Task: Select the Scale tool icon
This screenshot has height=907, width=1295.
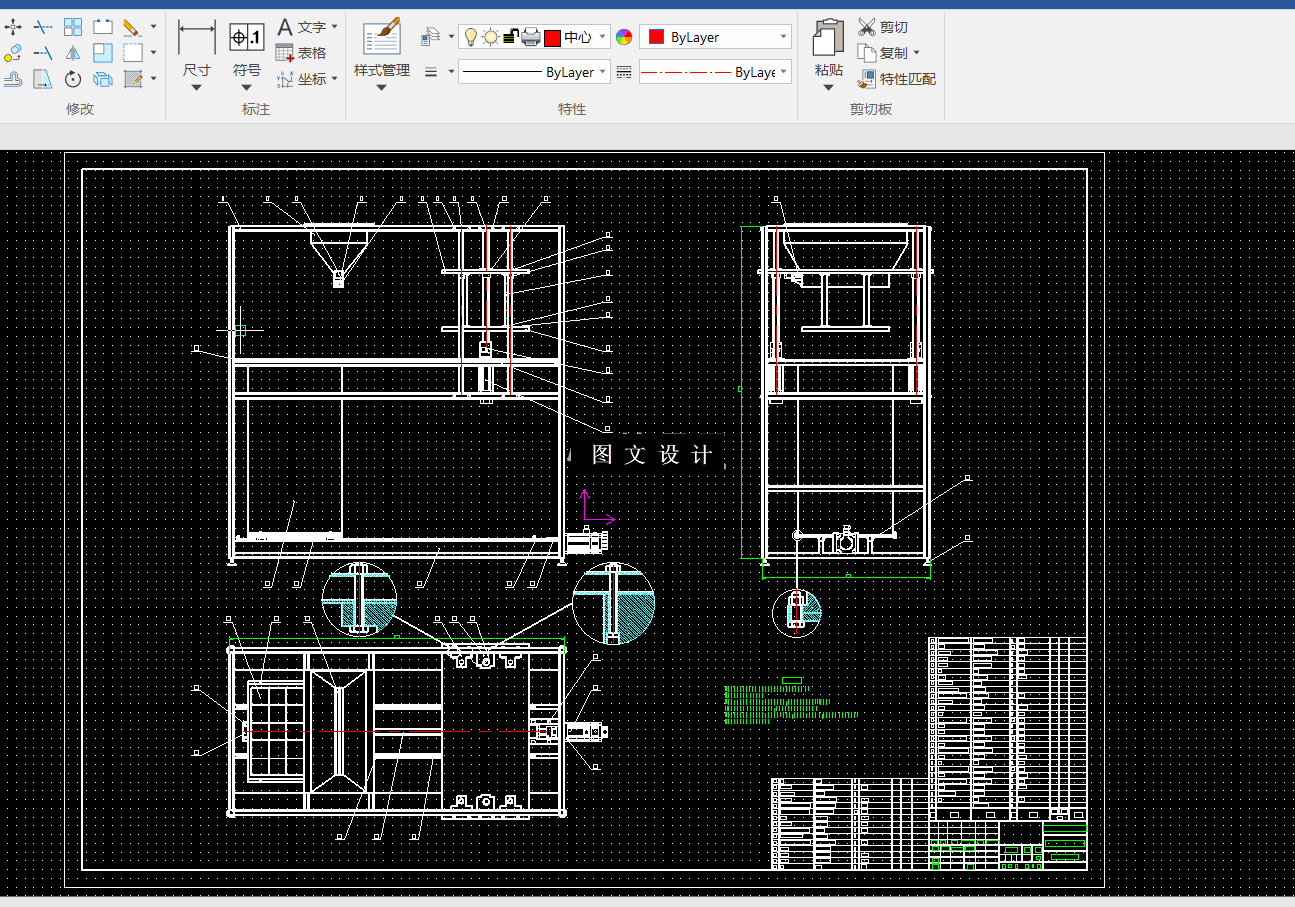Action: pos(103,53)
